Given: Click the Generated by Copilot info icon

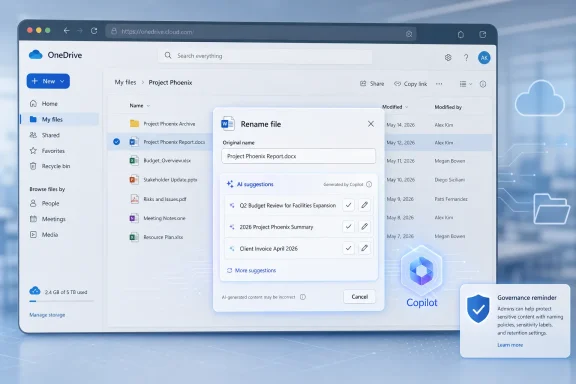Looking at the screenshot, I should point(369,184).
